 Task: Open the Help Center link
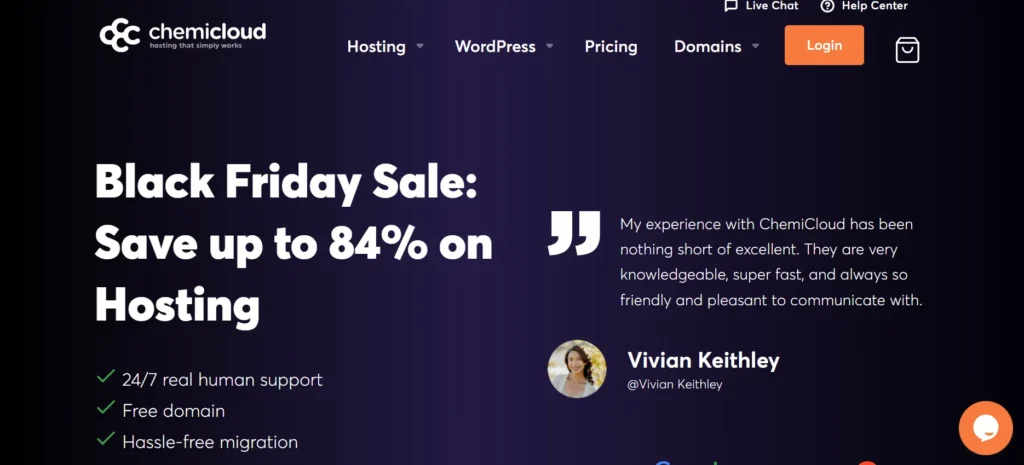(874, 6)
